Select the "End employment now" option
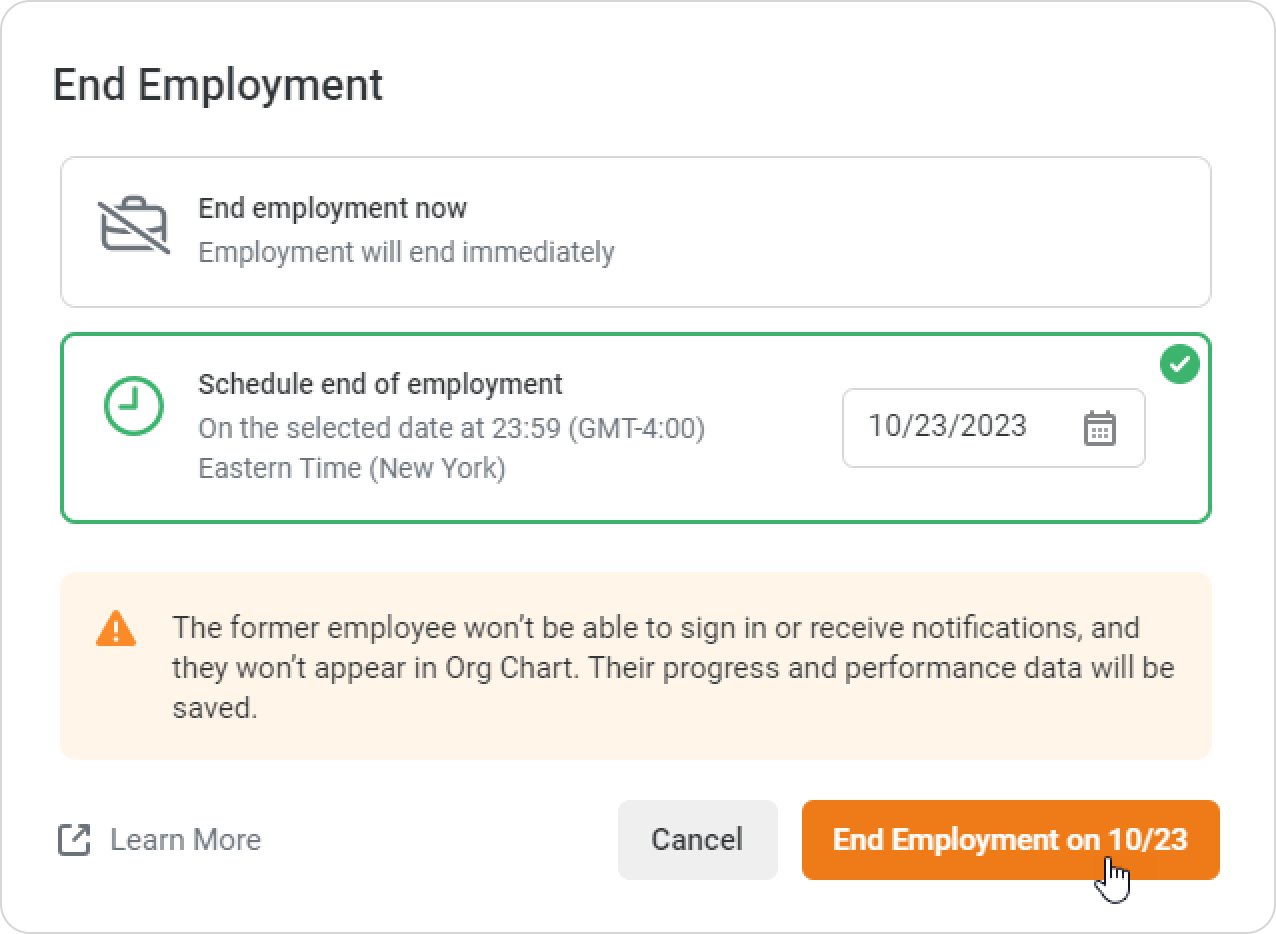Image resolution: width=1276 pixels, height=934 pixels. pos(635,232)
